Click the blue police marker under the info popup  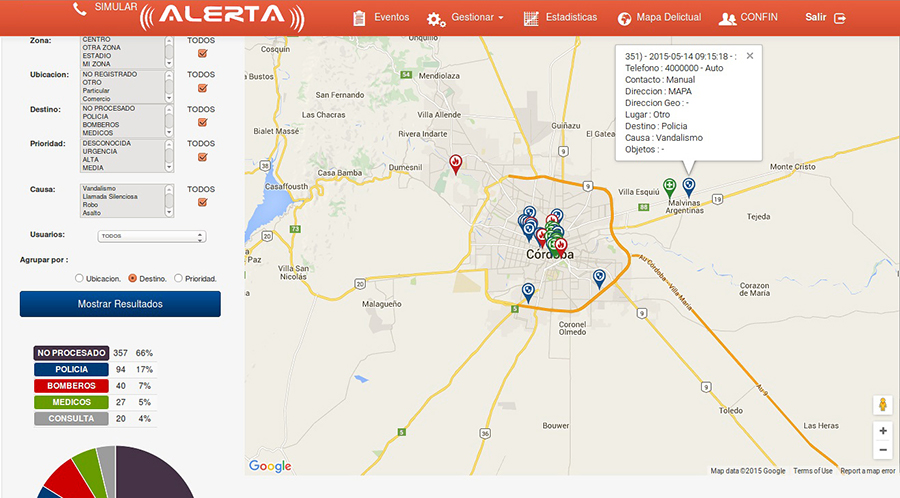tap(689, 188)
